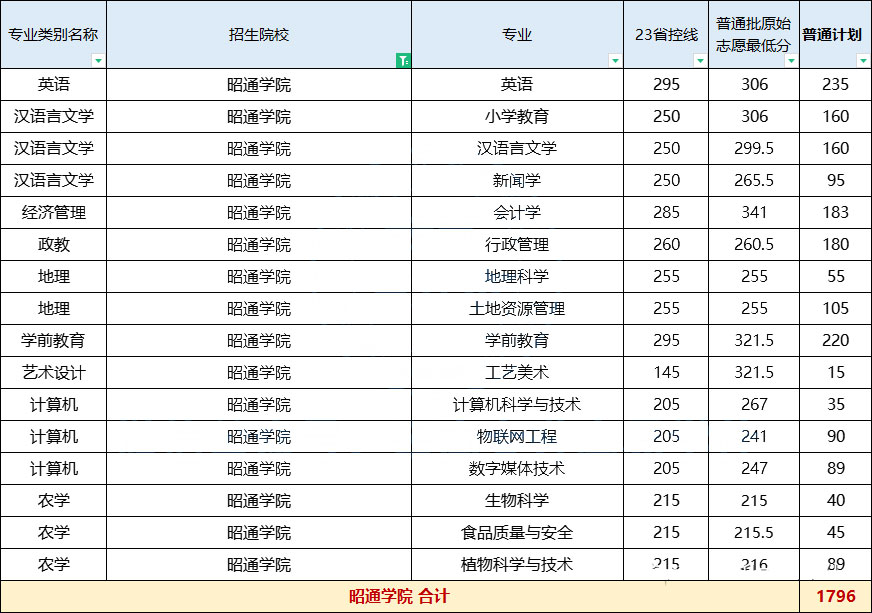Select the 艺术设计 category cell
872x613 pixels.
[54, 373]
